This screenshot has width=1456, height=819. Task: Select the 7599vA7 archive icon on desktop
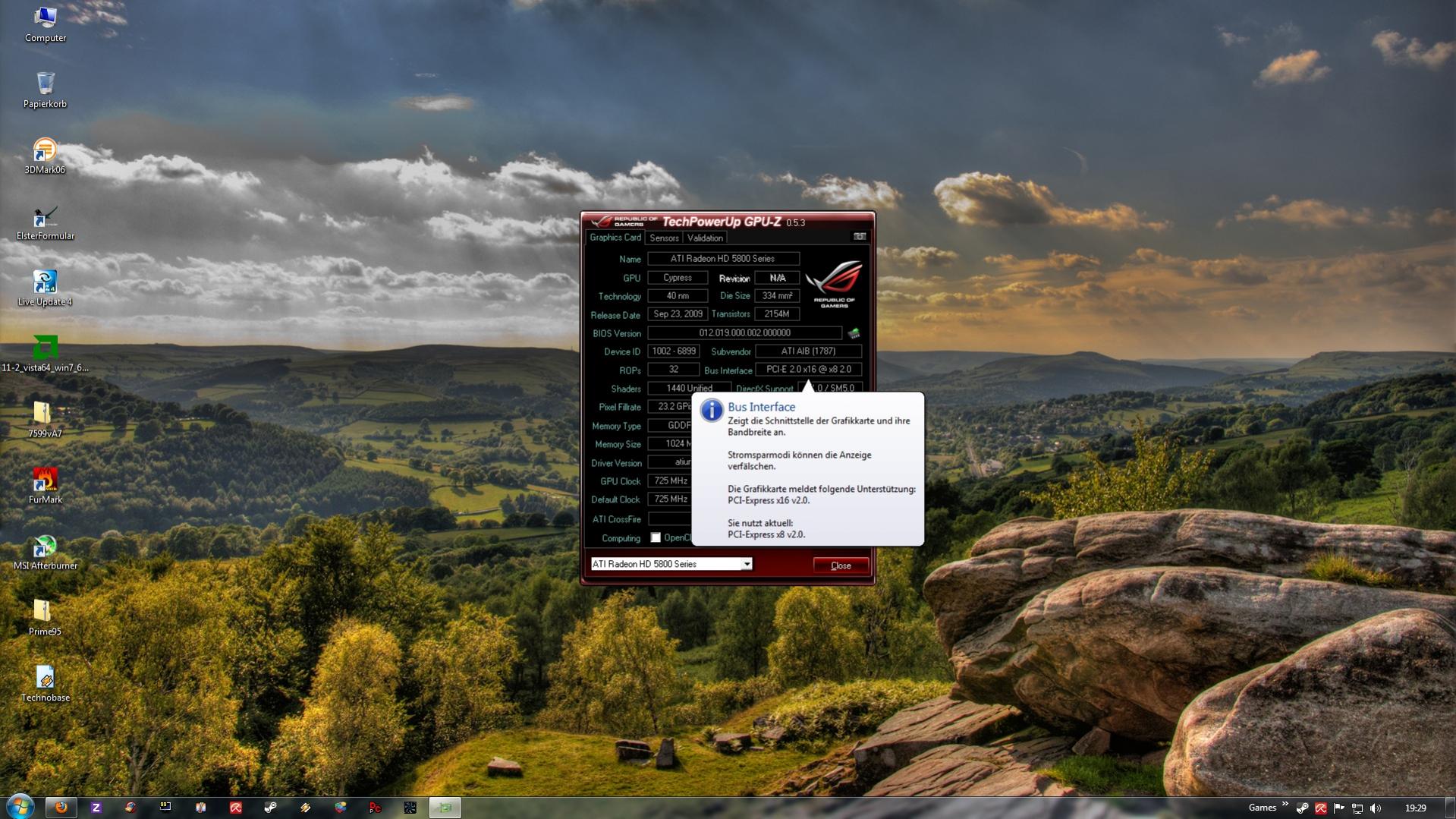click(45, 420)
